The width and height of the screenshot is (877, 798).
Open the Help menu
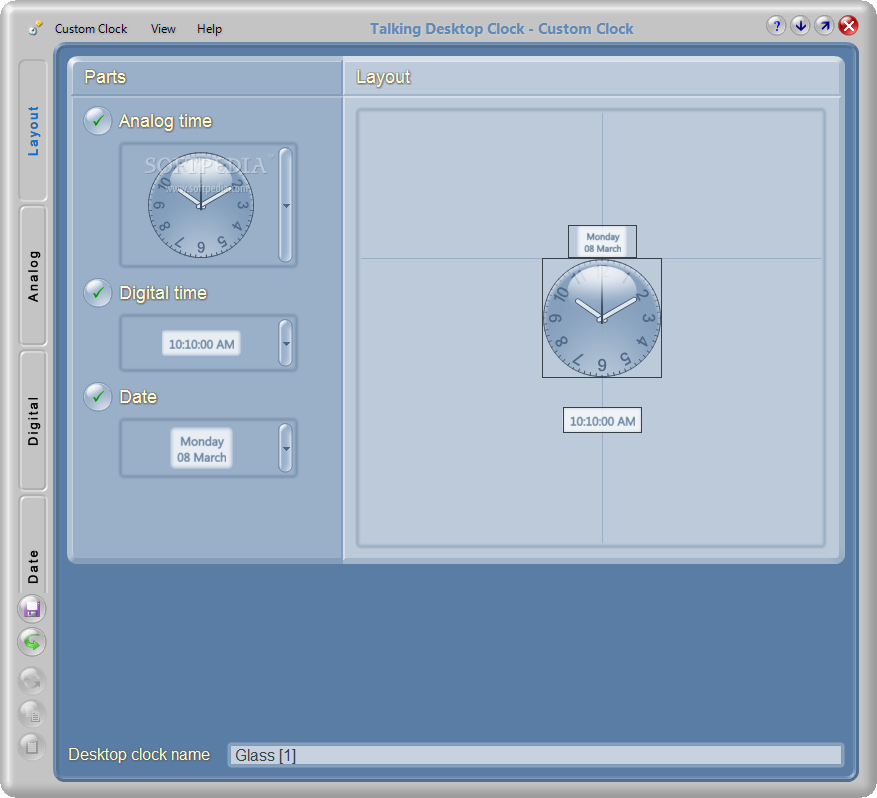click(x=209, y=29)
